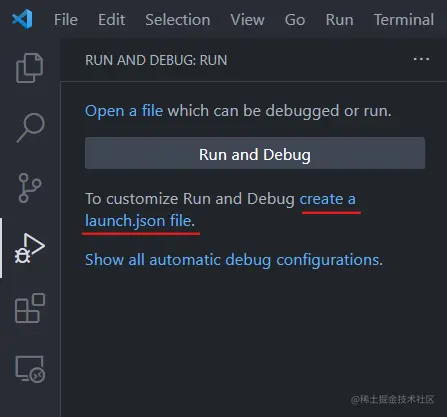Open Views and More Actions ellipsis
This screenshot has width=447, height=417.
tap(421, 59)
